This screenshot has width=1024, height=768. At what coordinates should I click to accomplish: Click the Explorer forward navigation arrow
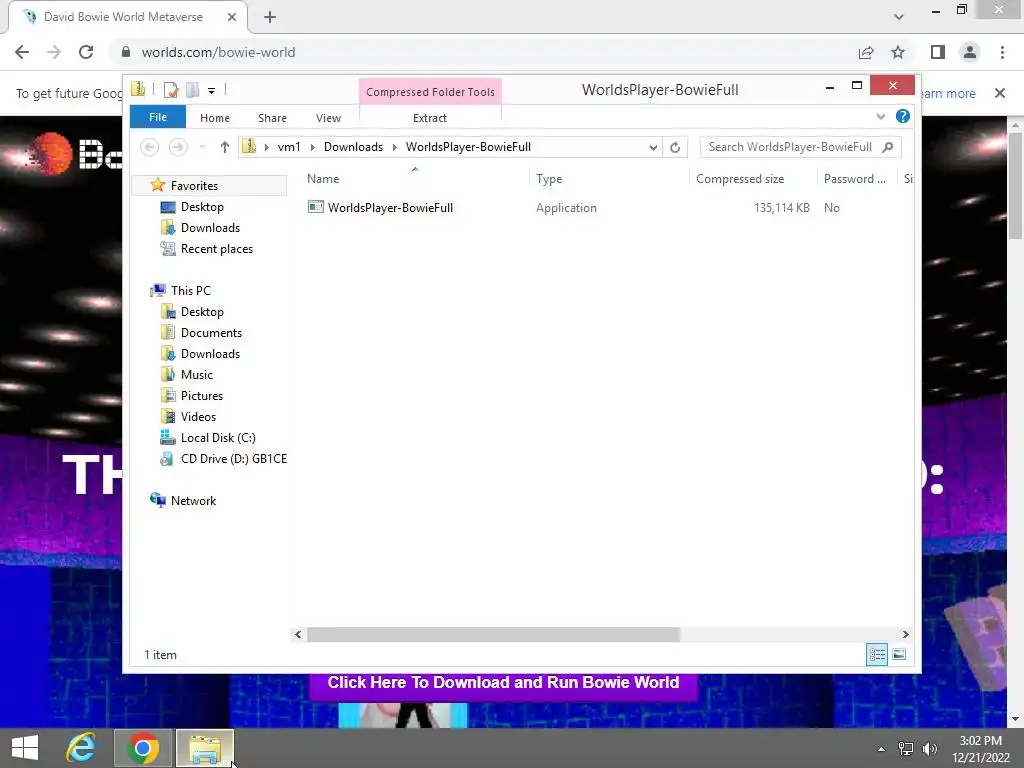[178, 147]
